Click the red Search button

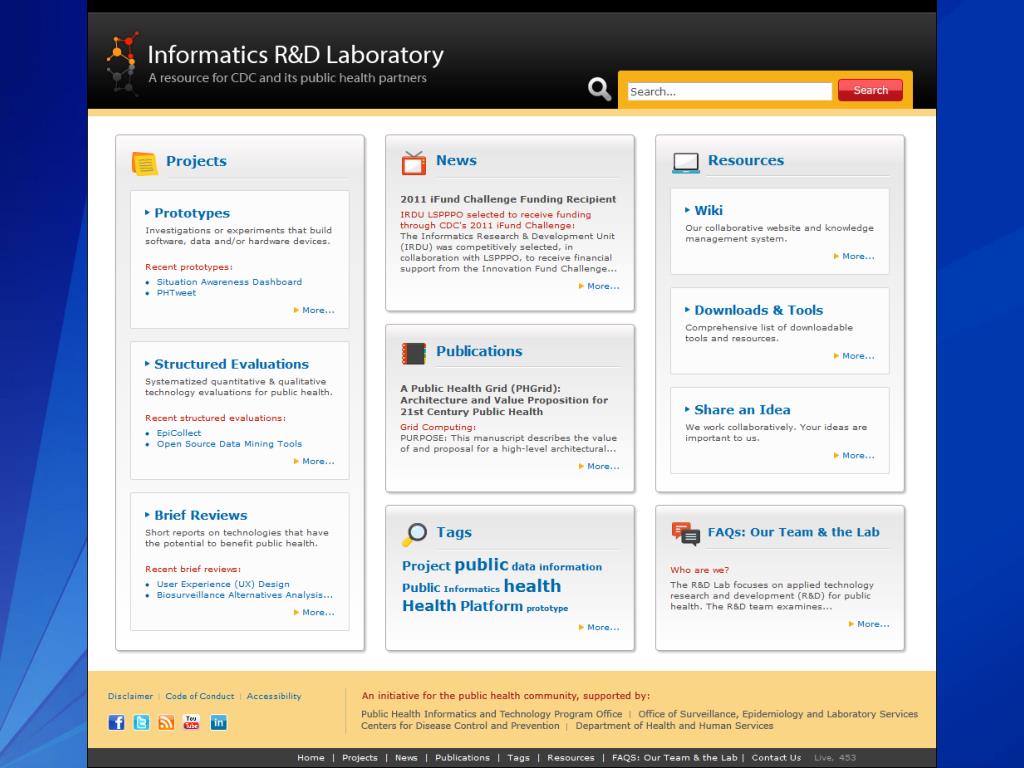pos(870,90)
